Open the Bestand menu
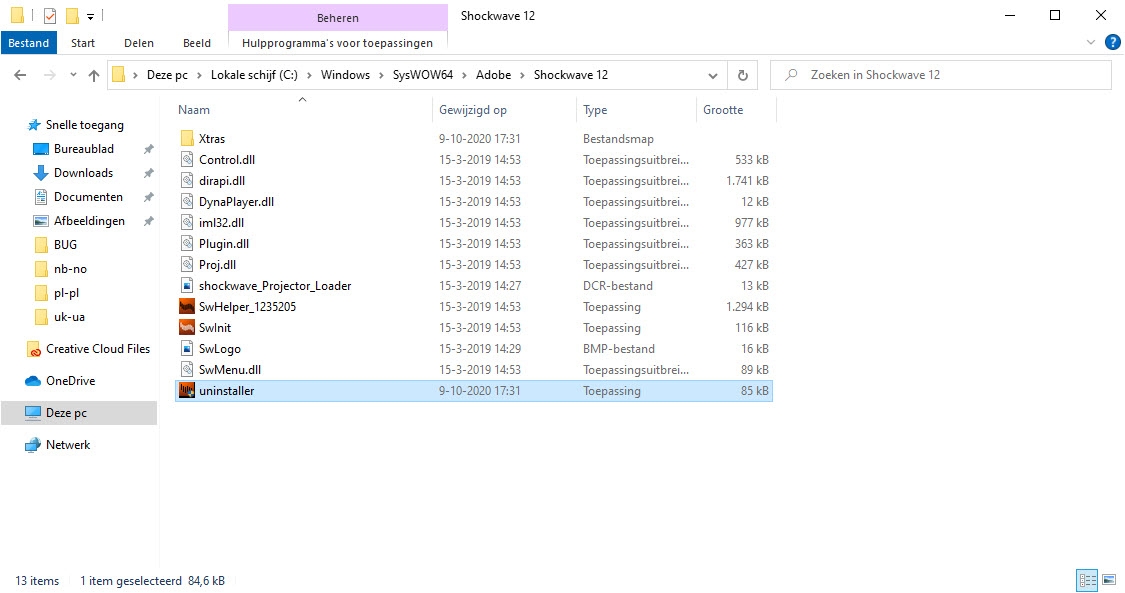Screen dimensions: 1125x593 [x=29, y=42]
